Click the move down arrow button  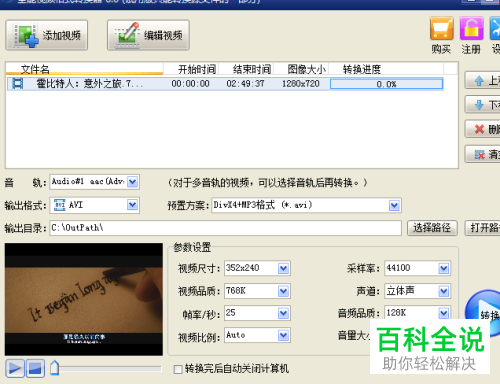click(482, 105)
